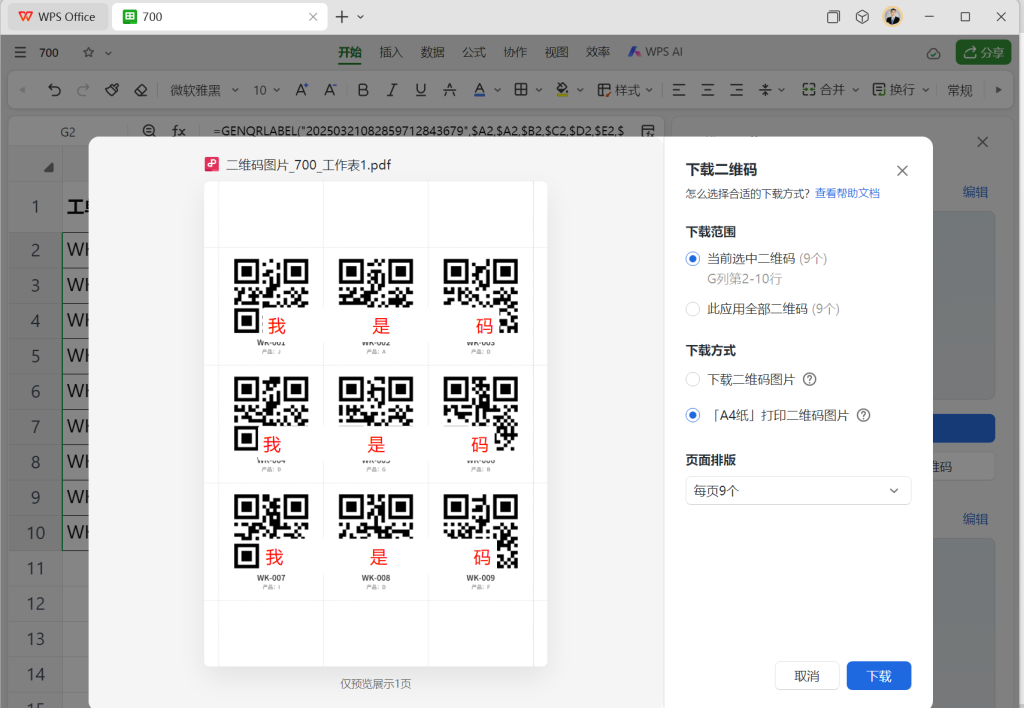Click the Undo arrow icon
The image size is (1024, 708).
coord(54,90)
